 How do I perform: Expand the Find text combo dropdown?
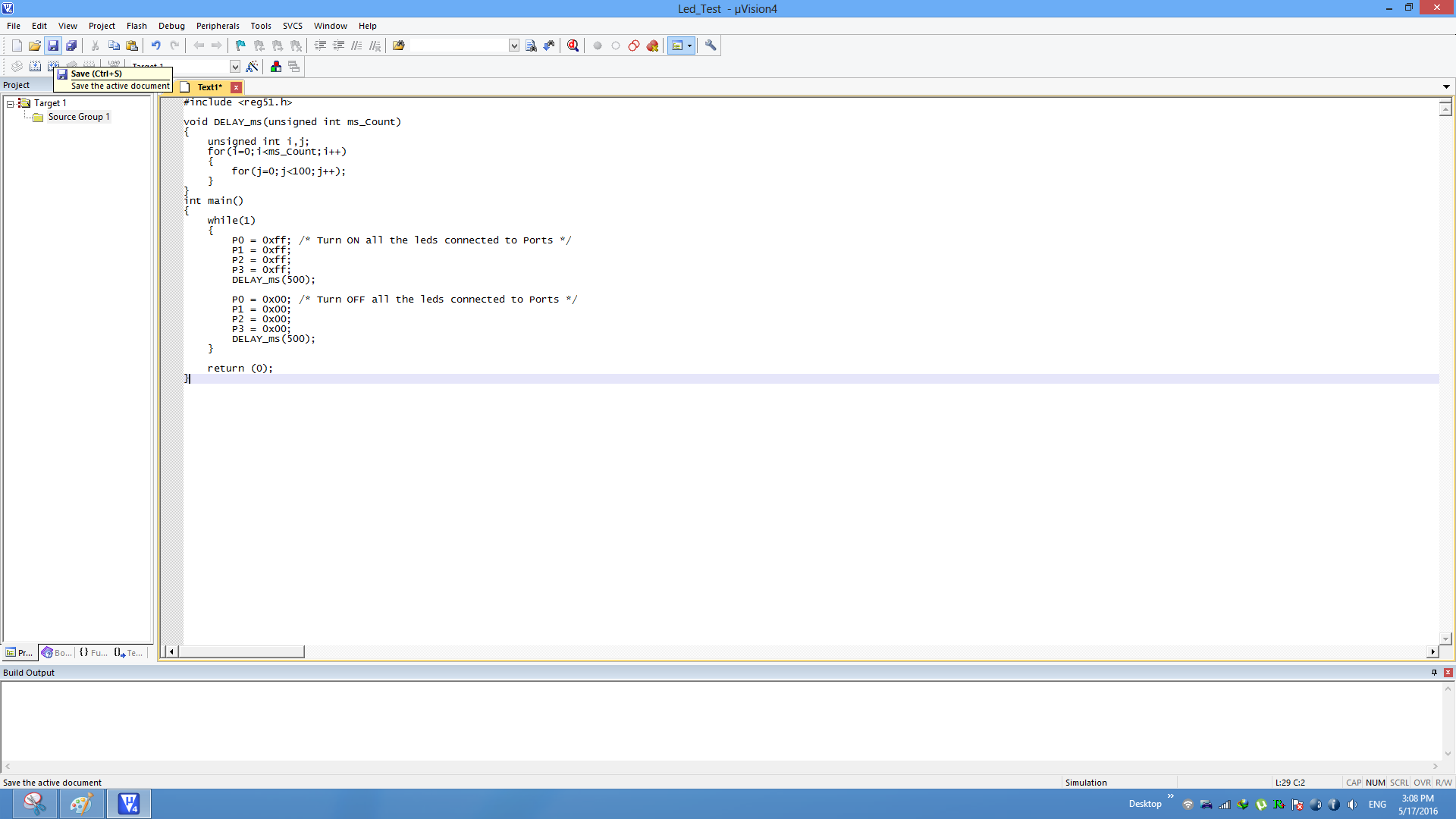pyautogui.click(x=514, y=45)
